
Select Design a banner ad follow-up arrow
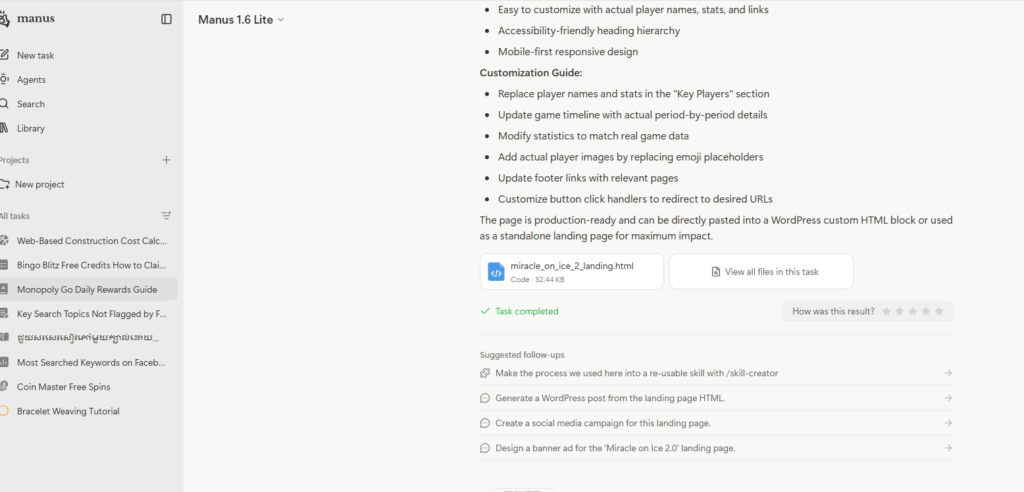(947, 448)
